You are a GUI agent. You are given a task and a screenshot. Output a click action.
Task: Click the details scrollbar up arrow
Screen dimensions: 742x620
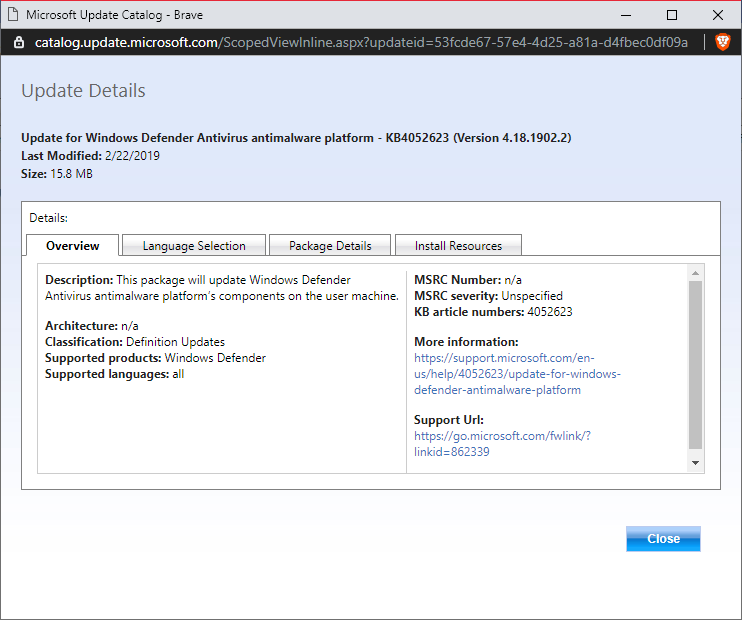click(695, 273)
